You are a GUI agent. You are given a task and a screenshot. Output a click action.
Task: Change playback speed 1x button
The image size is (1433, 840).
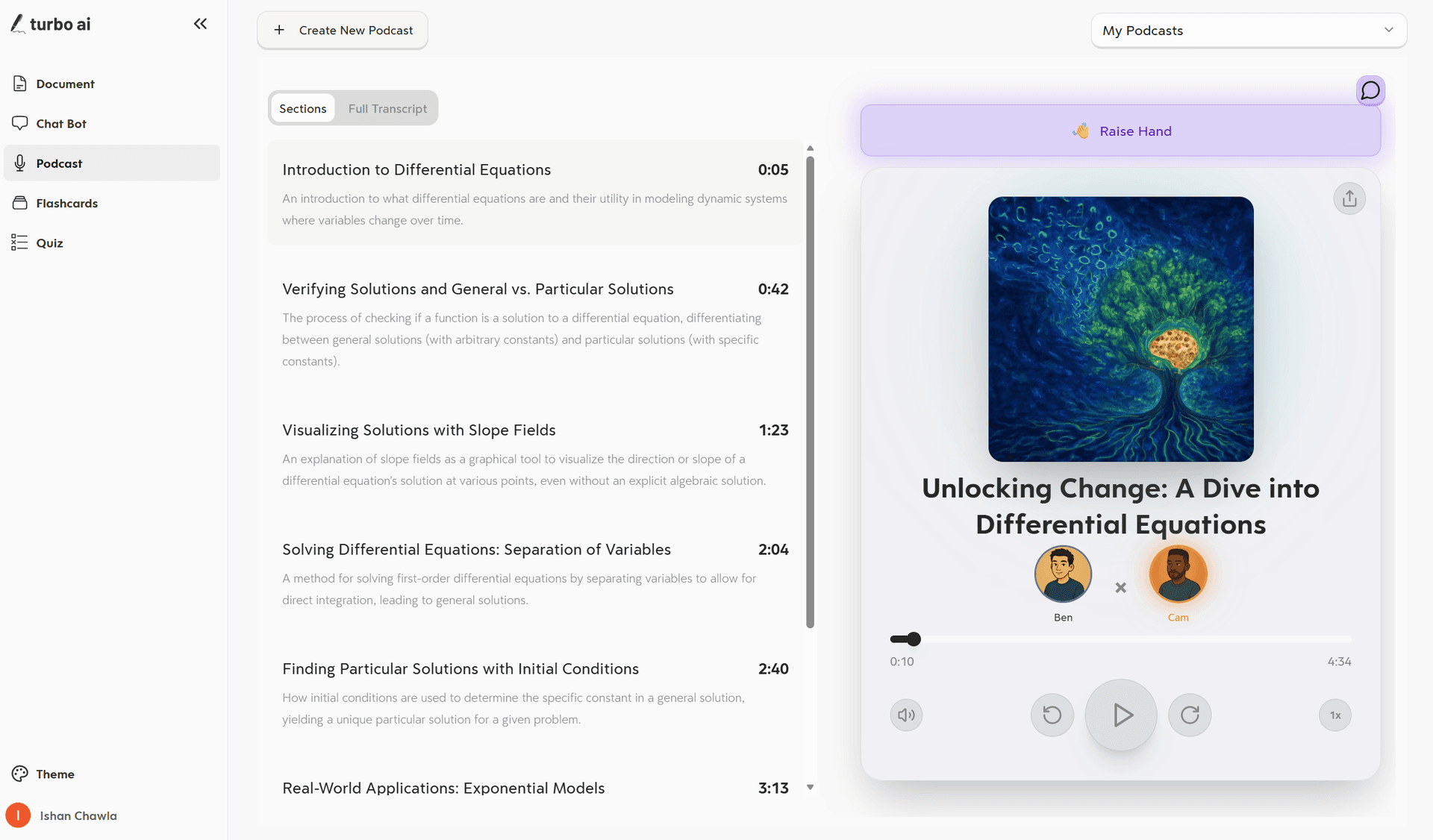click(x=1335, y=715)
